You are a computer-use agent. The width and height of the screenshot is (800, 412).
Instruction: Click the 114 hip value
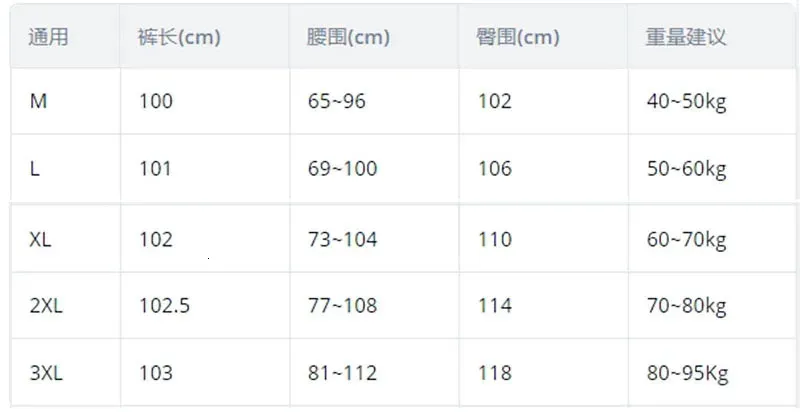(x=494, y=306)
